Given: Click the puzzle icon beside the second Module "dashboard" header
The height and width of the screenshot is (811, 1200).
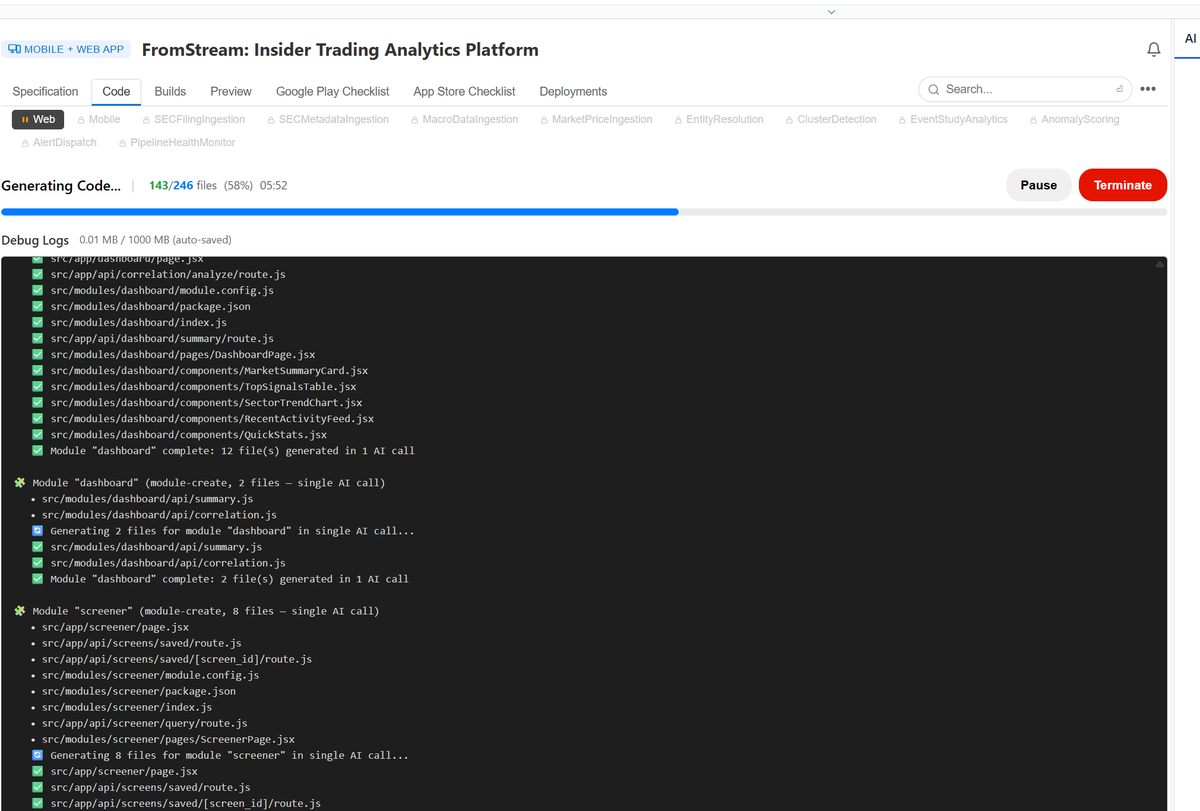Looking at the screenshot, I should coord(20,483).
